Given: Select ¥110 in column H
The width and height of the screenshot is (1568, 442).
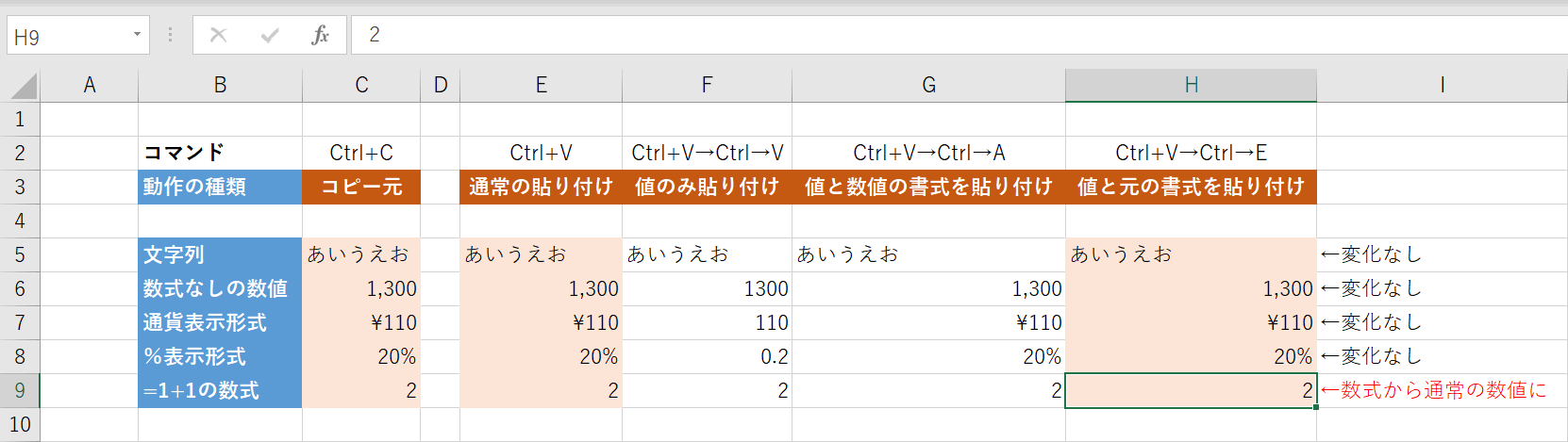Looking at the screenshot, I should (1191, 322).
